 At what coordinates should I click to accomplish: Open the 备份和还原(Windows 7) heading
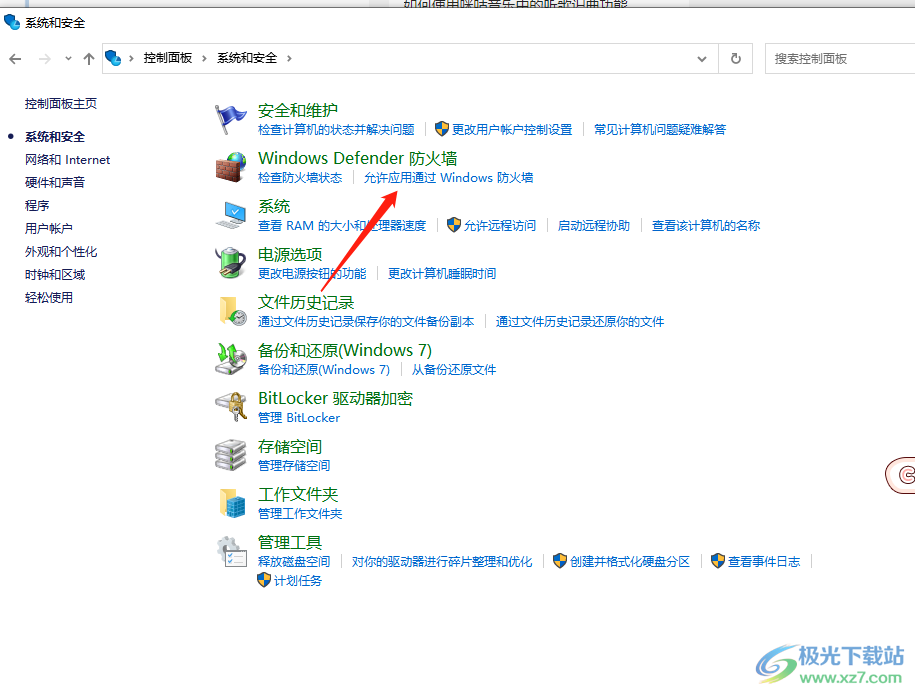pos(344,350)
